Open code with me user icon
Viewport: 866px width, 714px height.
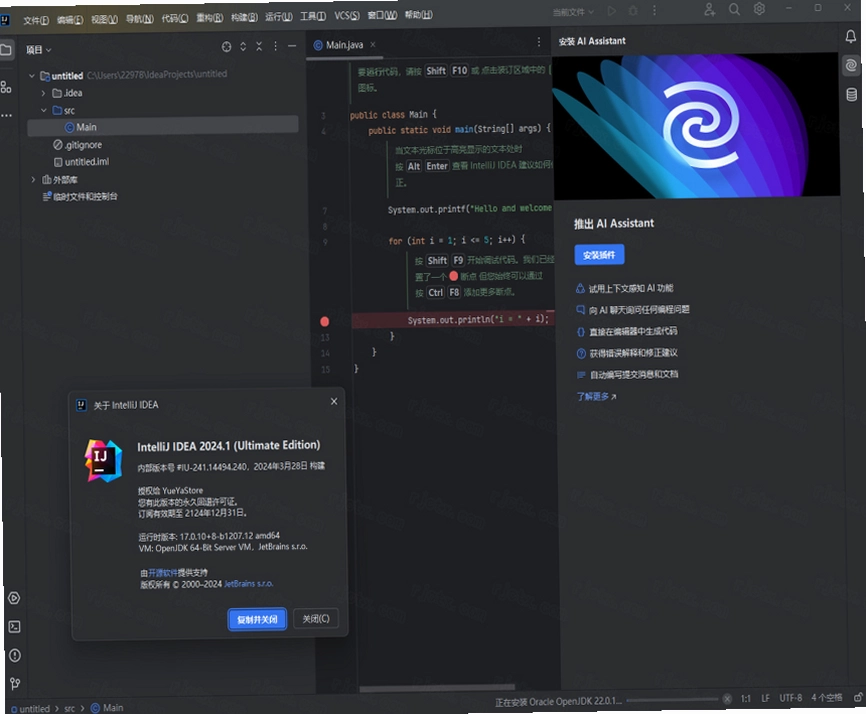[710, 9]
